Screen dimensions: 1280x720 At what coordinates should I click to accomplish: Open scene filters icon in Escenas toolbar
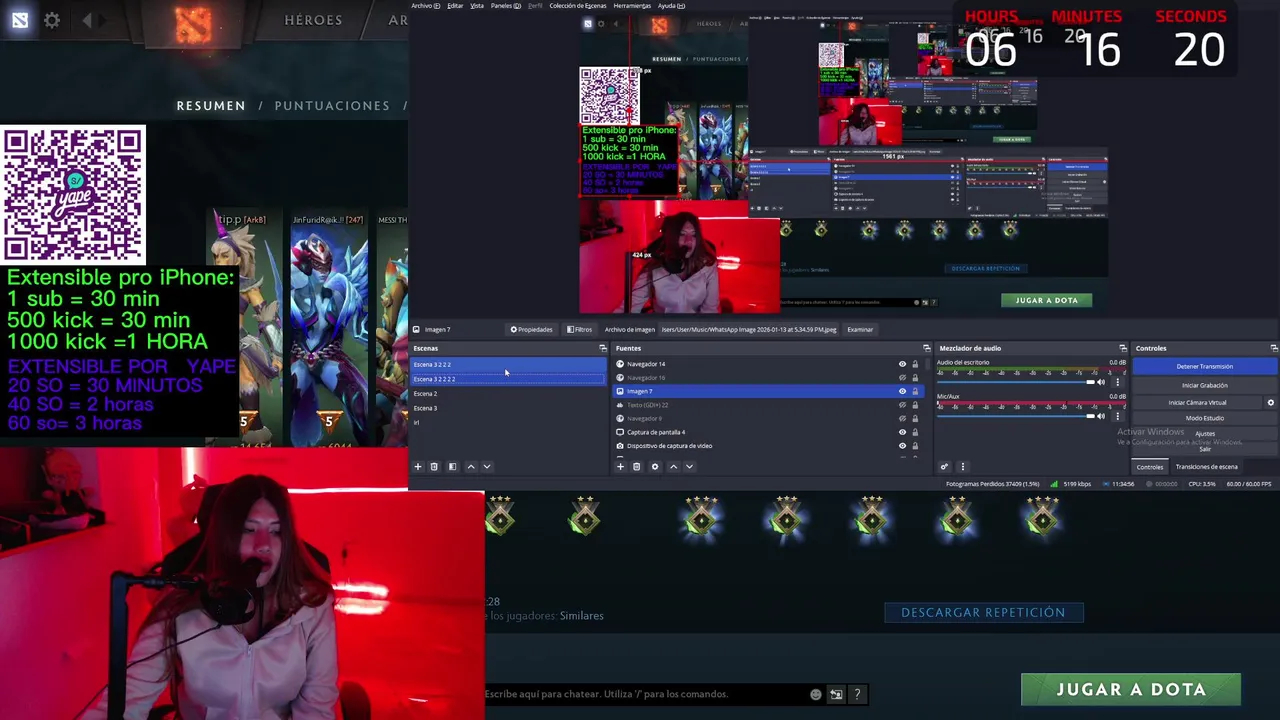tap(452, 466)
